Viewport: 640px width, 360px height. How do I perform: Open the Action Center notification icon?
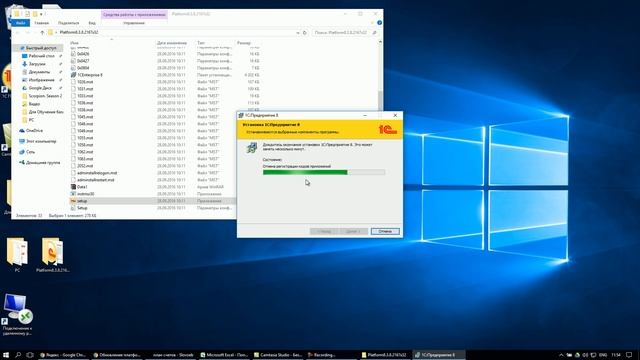pos(629,355)
